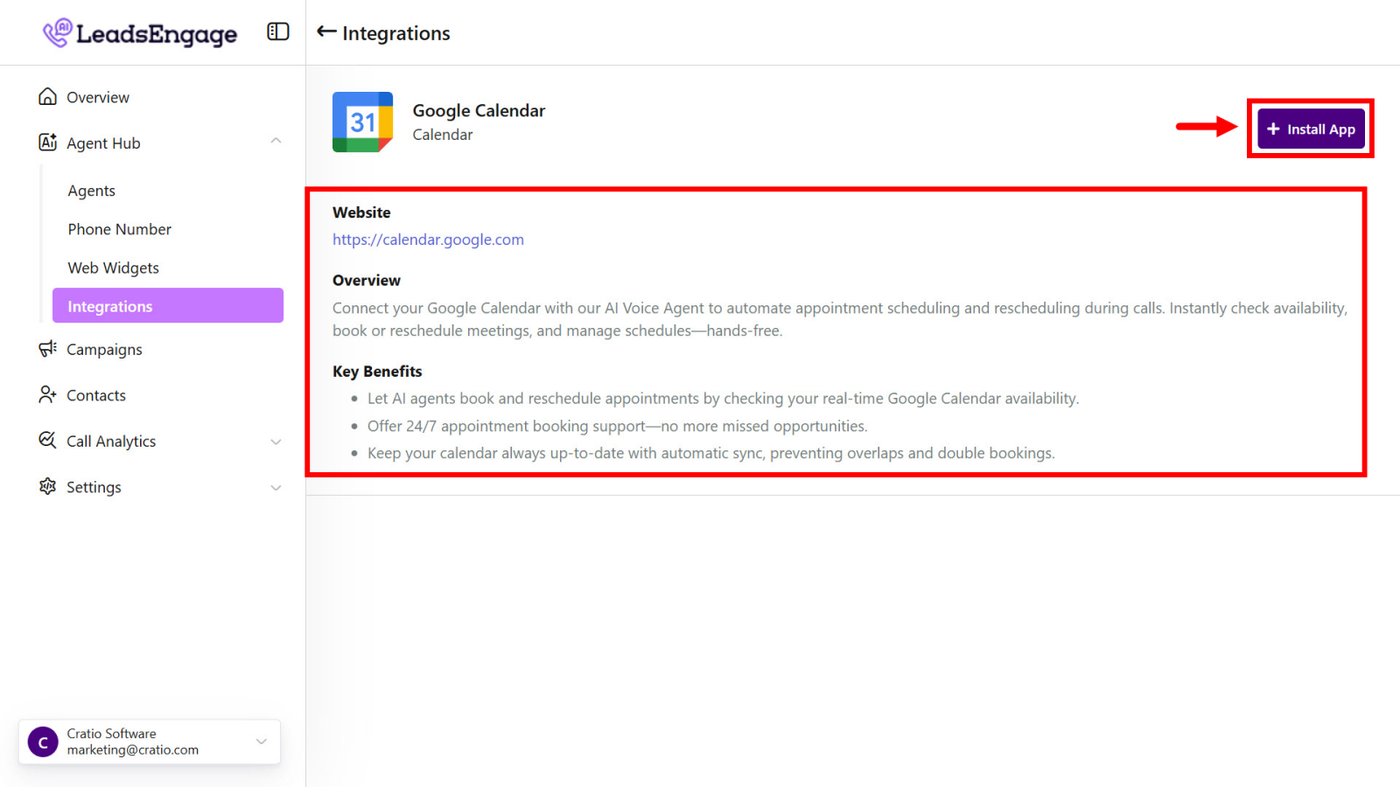Click the Contacts person icon
Viewport: 1400px width, 787px height.
(x=47, y=395)
